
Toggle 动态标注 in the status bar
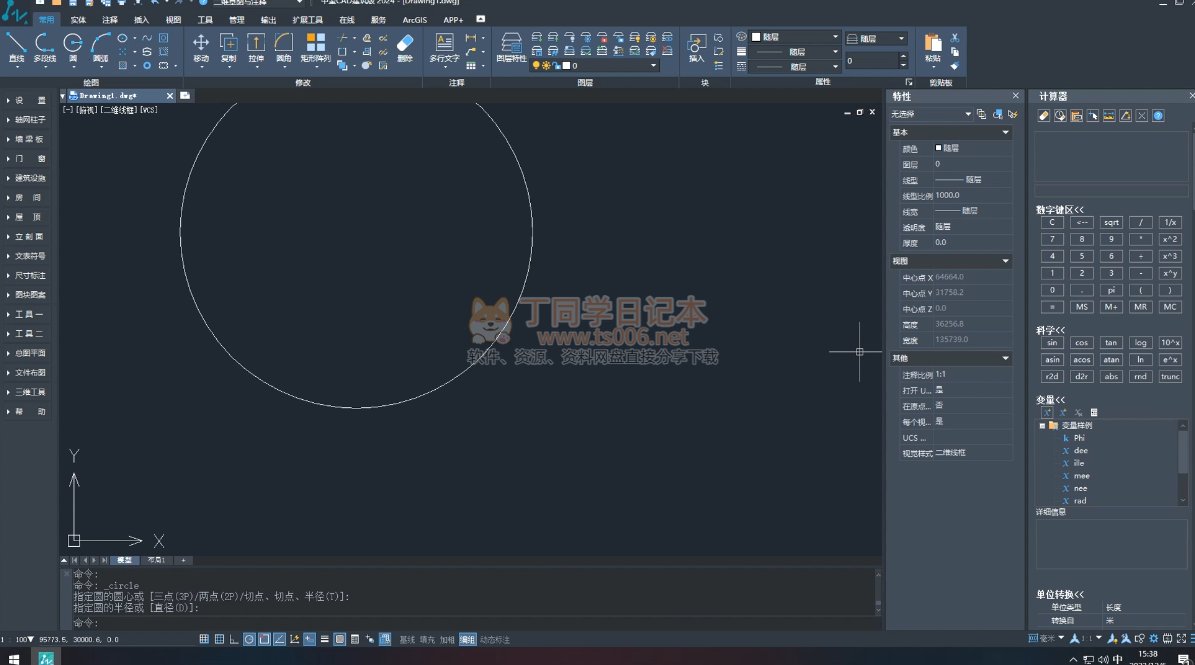(x=495, y=639)
